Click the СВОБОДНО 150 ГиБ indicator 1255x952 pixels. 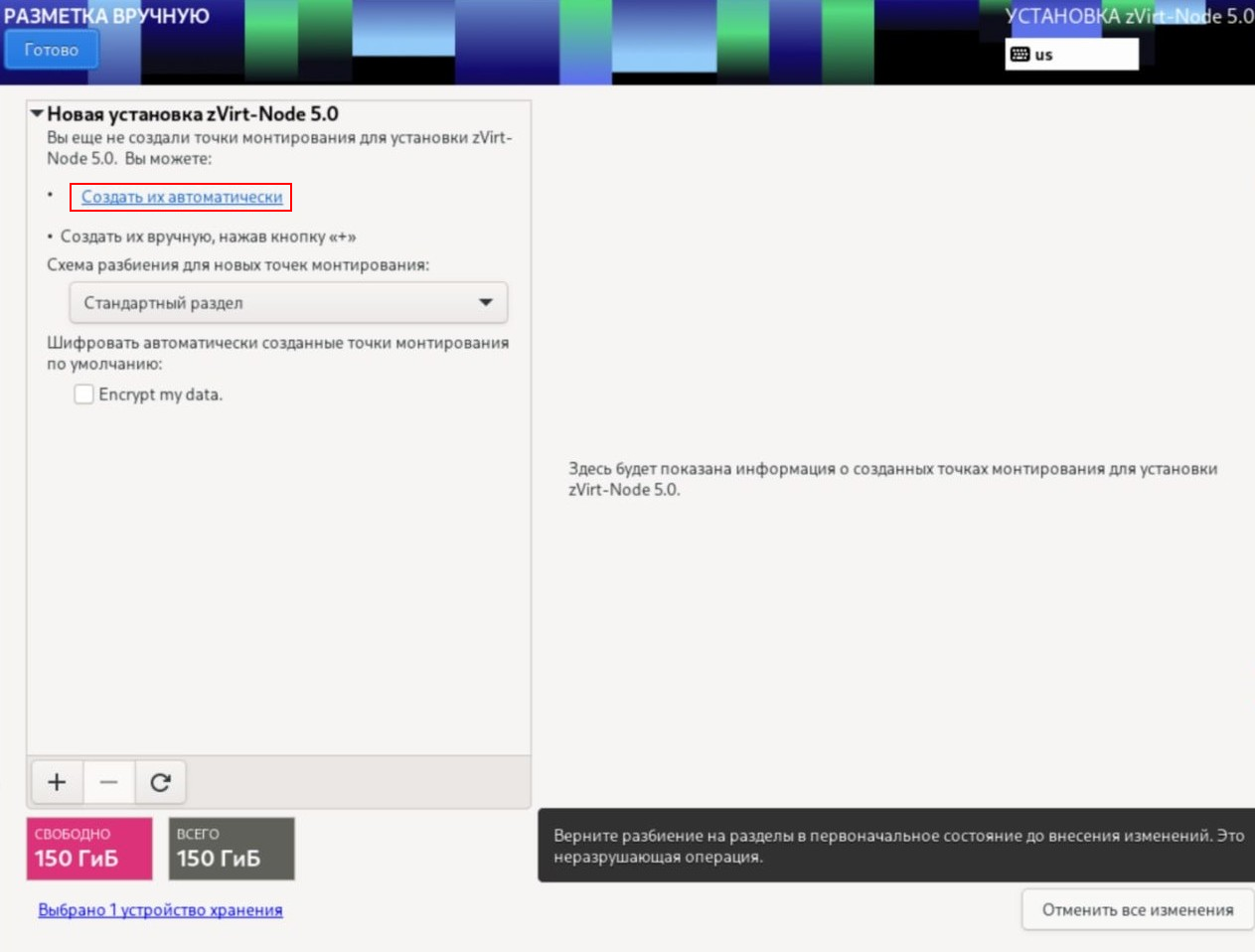(89, 849)
